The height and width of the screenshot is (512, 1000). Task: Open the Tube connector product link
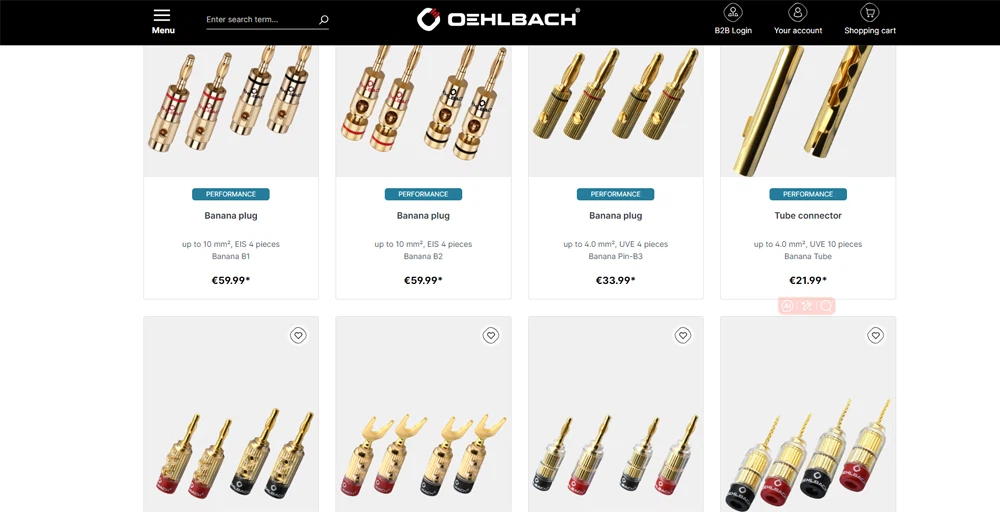pyautogui.click(x=808, y=216)
